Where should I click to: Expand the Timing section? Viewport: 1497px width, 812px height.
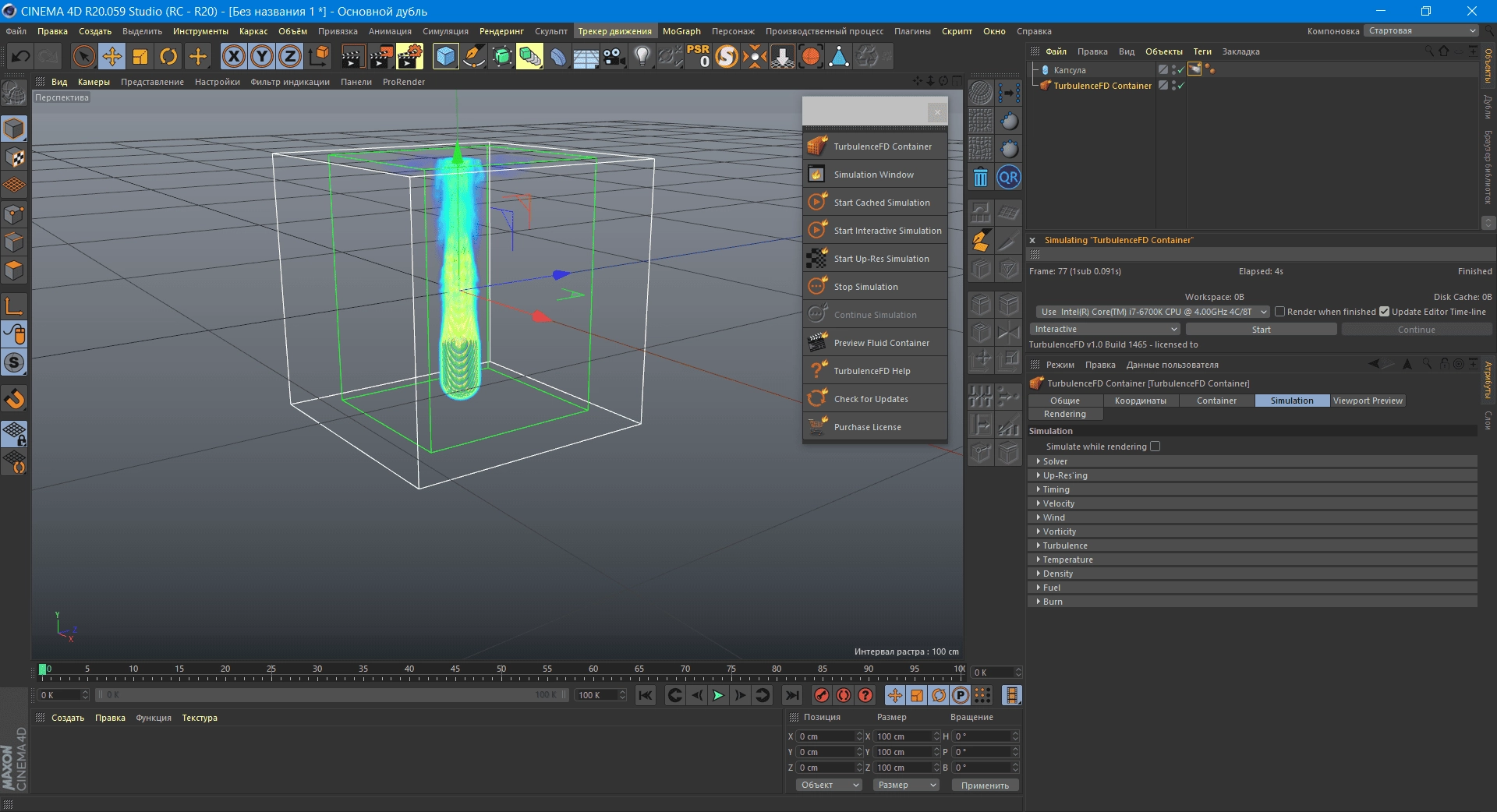1252,489
